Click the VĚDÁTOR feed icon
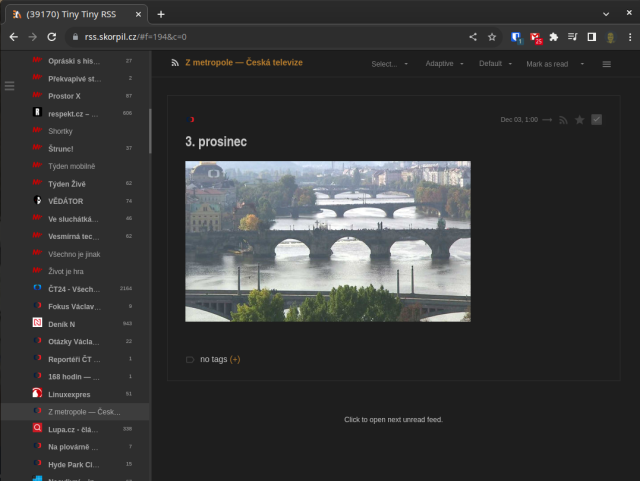 click(x=37, y=201)
